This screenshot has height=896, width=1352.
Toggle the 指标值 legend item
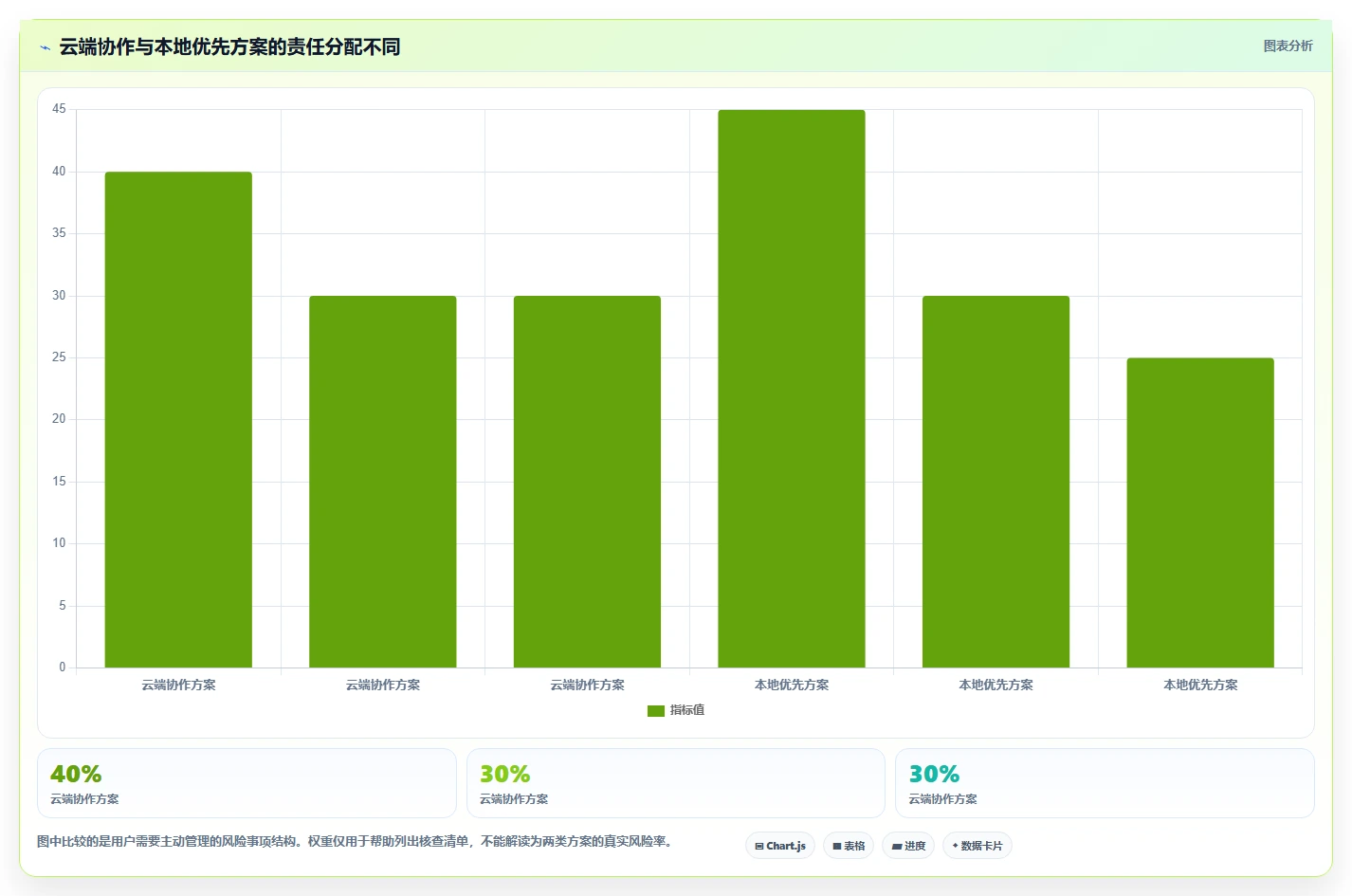click(676, 710)
